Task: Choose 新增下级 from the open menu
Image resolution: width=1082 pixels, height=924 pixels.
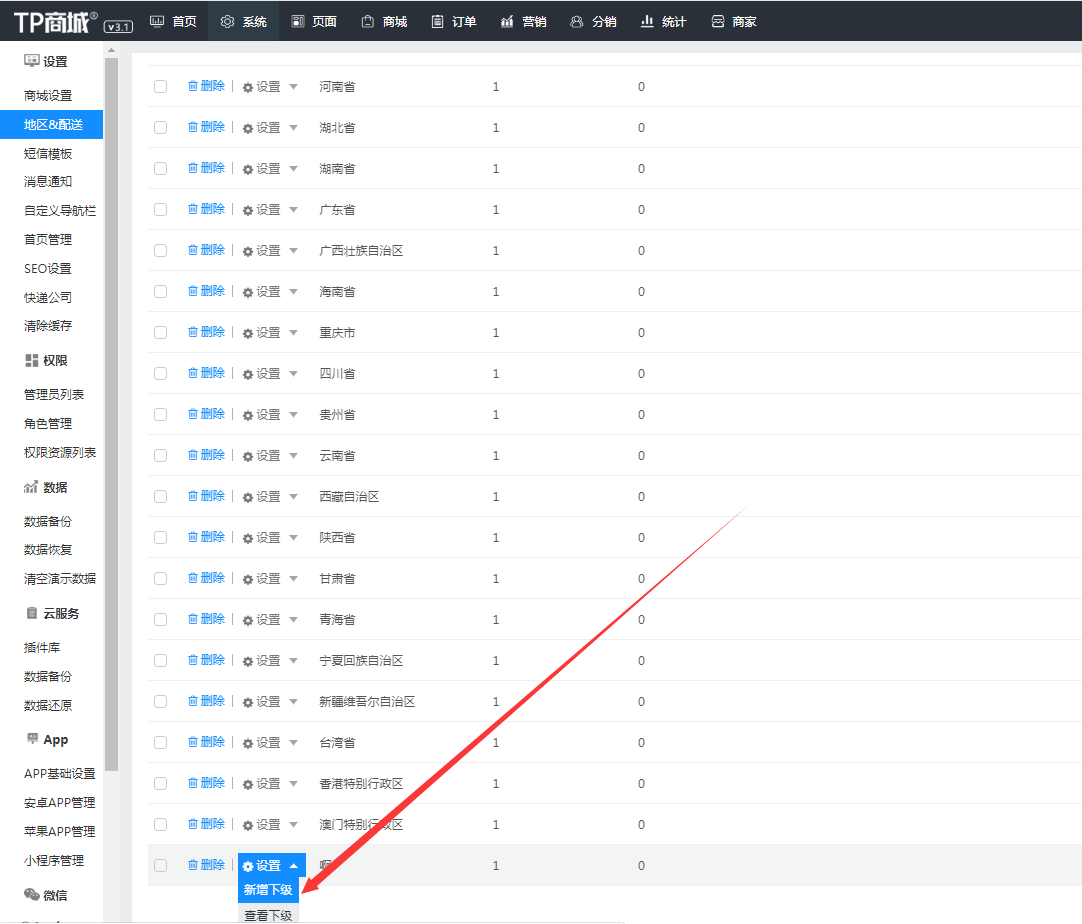Action: point(268,890)
